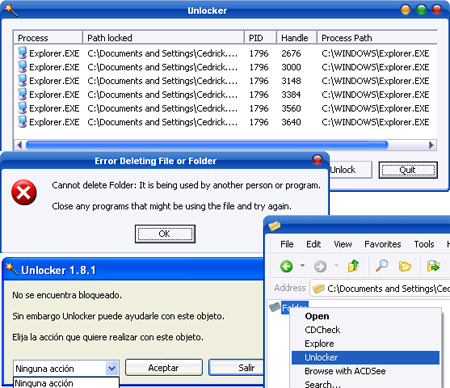Open the File menu in Explorer
The image size is (450, 388).
(287, 244)
